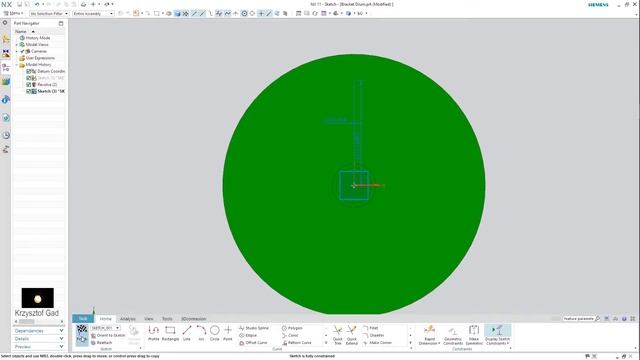Open the No Selection Filter dropdown
The image size is (640, 360).
49,13
